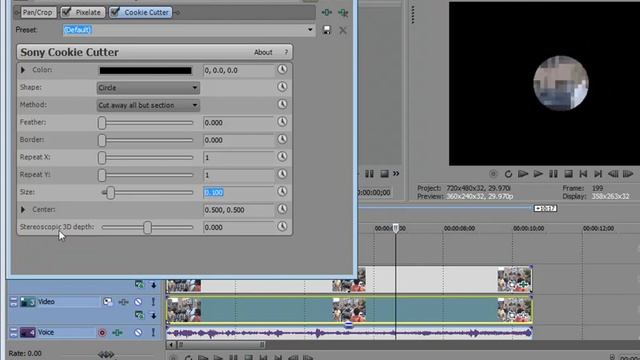
Task: Arm the Voice track for recording
Action: pyautogui.click(x=102, y=333)
